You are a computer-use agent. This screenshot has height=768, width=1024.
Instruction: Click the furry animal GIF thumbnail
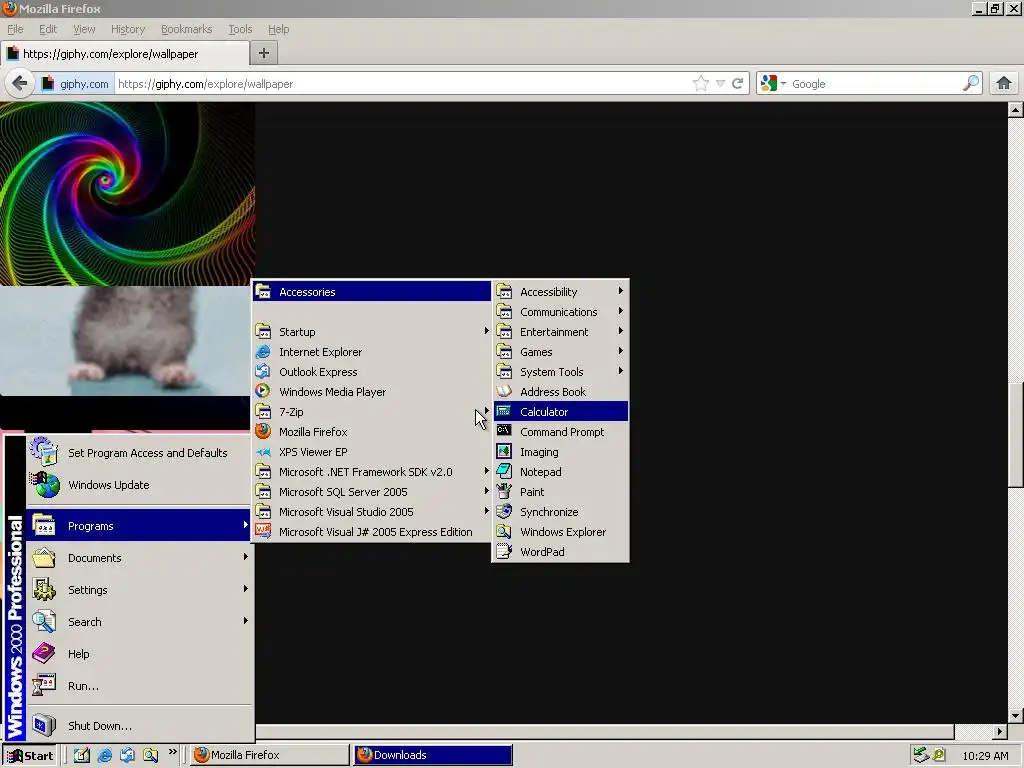(x=125, y=340)
